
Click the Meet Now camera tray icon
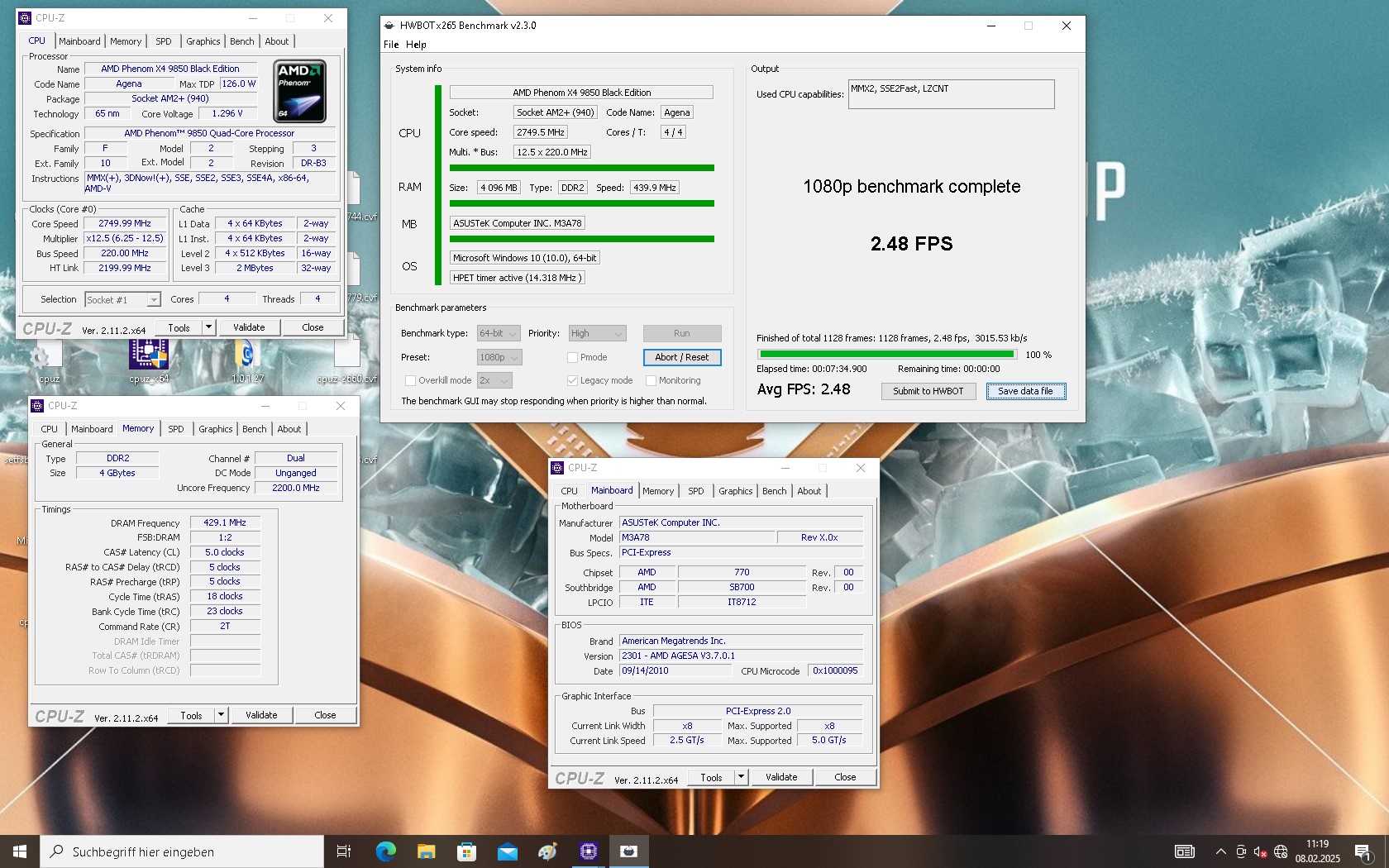tap(1241, 851)
